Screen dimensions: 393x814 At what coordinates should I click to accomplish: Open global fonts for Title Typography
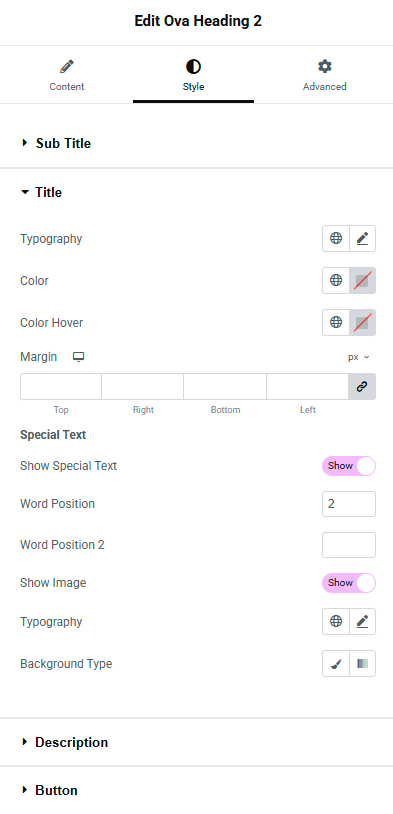(x=336, y=238)
